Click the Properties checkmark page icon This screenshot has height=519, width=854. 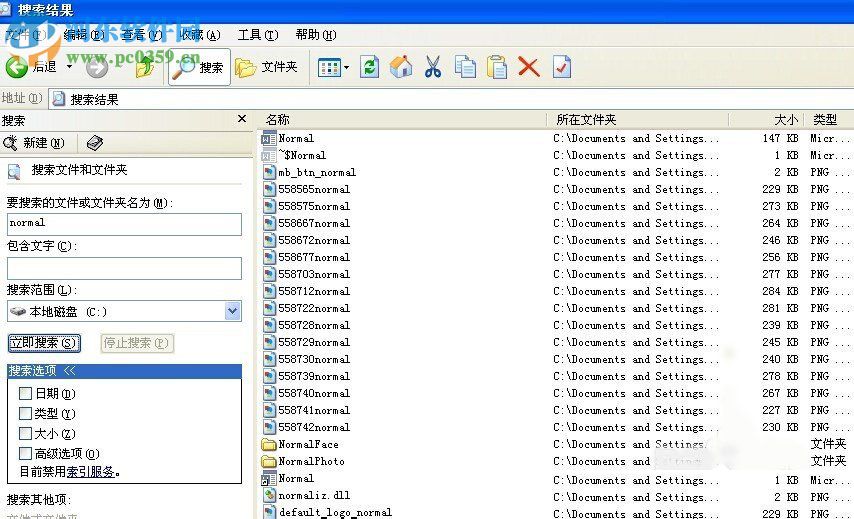coord(562,67)
